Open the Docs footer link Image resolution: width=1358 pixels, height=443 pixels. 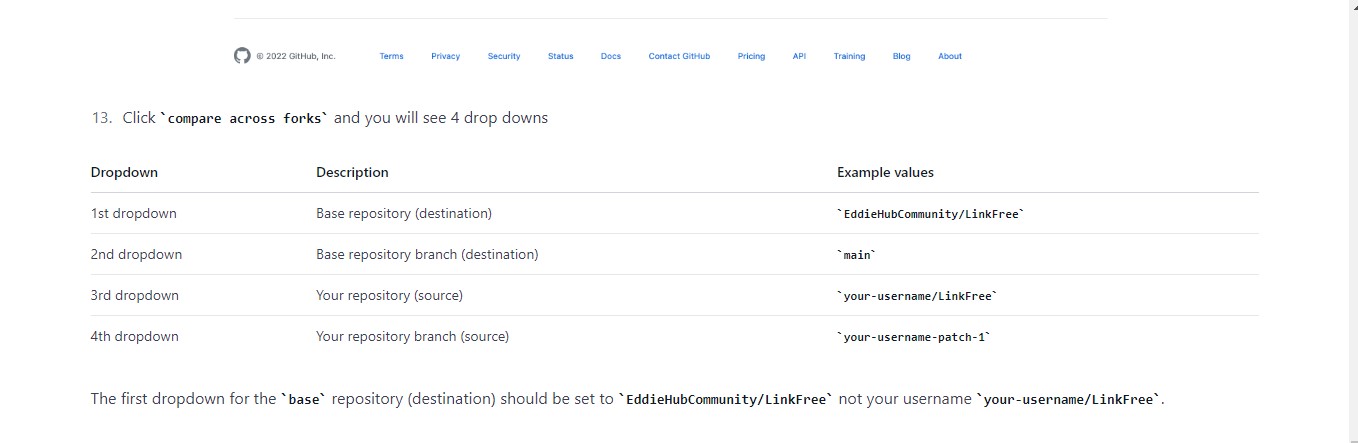pos(611,56)
